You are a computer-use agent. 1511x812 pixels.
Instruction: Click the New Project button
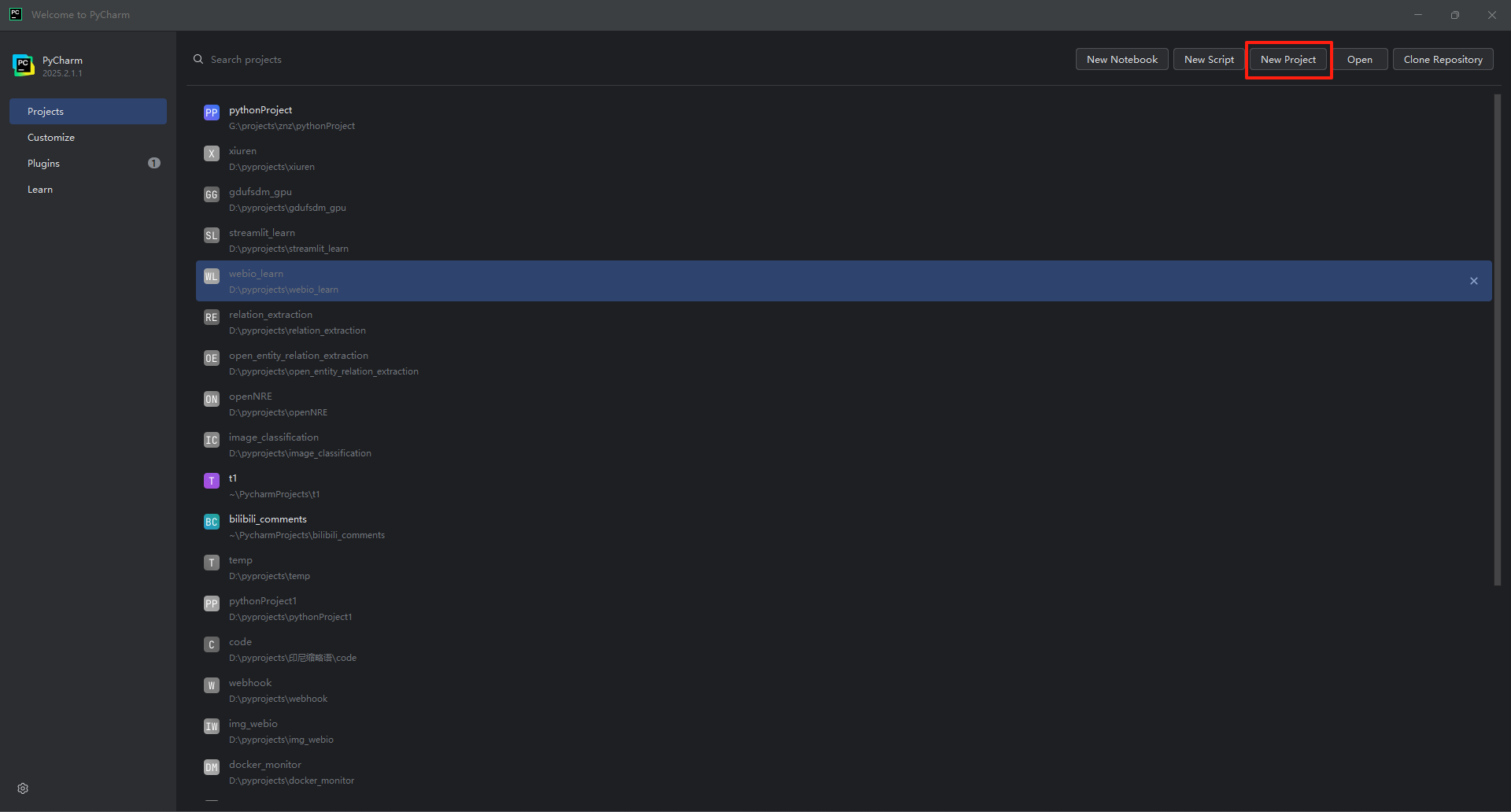point(1288,59)
